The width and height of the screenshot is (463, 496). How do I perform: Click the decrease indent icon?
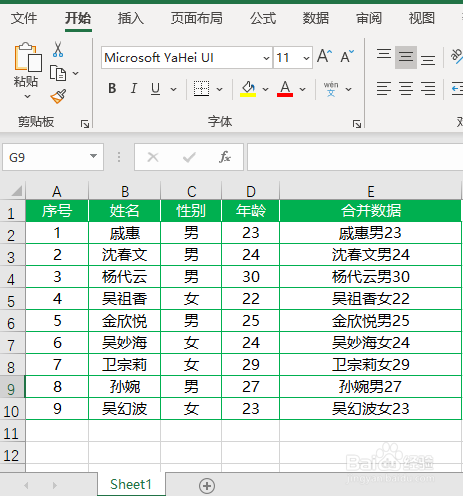(x=457, y=89)
